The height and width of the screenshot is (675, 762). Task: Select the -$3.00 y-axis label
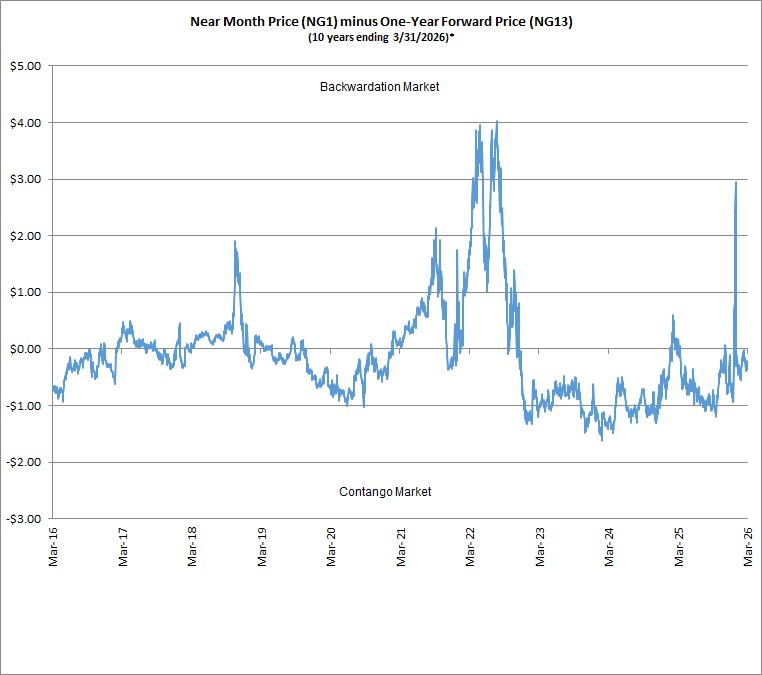24,519
